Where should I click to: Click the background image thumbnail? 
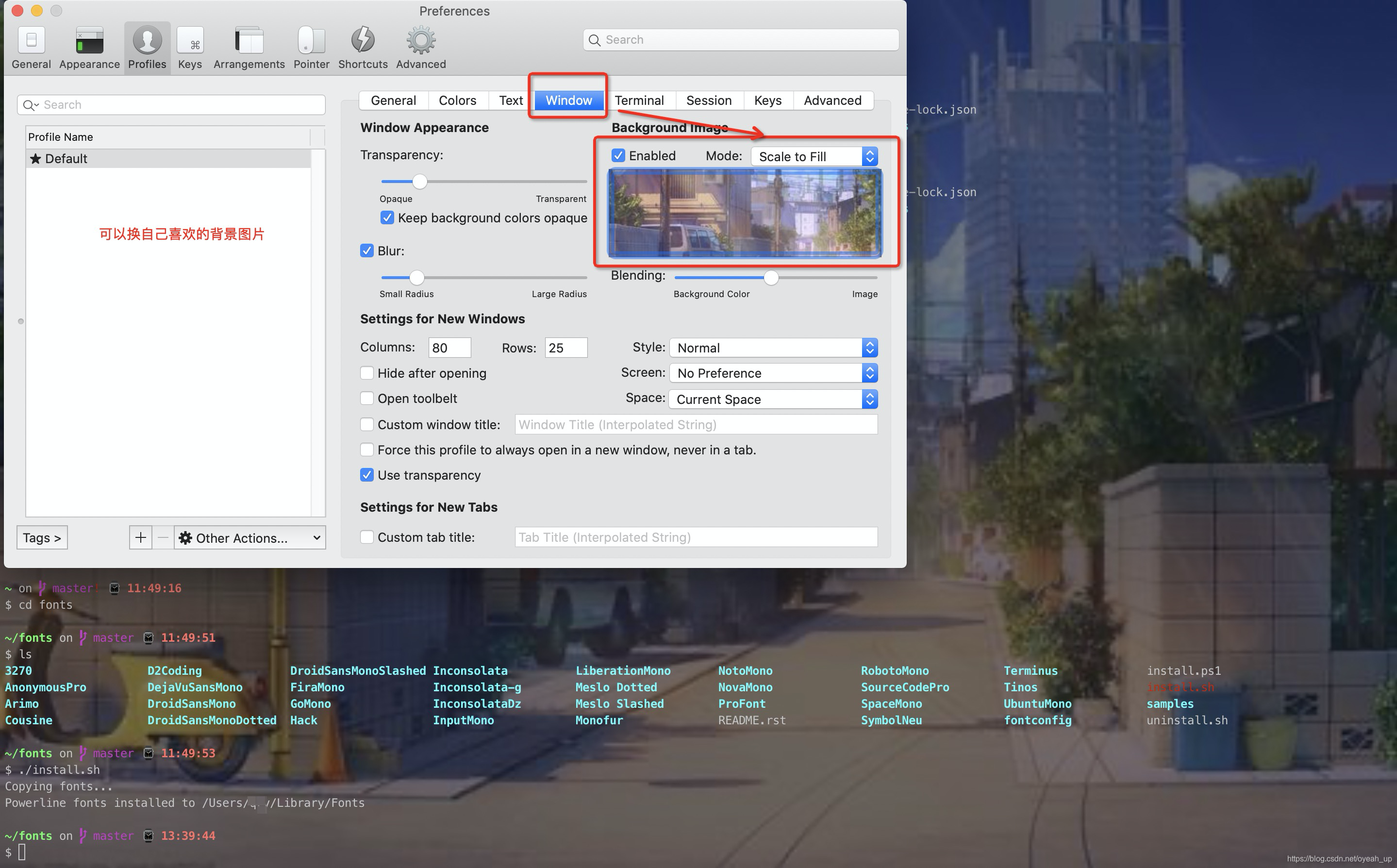click(x=745, y=213)
